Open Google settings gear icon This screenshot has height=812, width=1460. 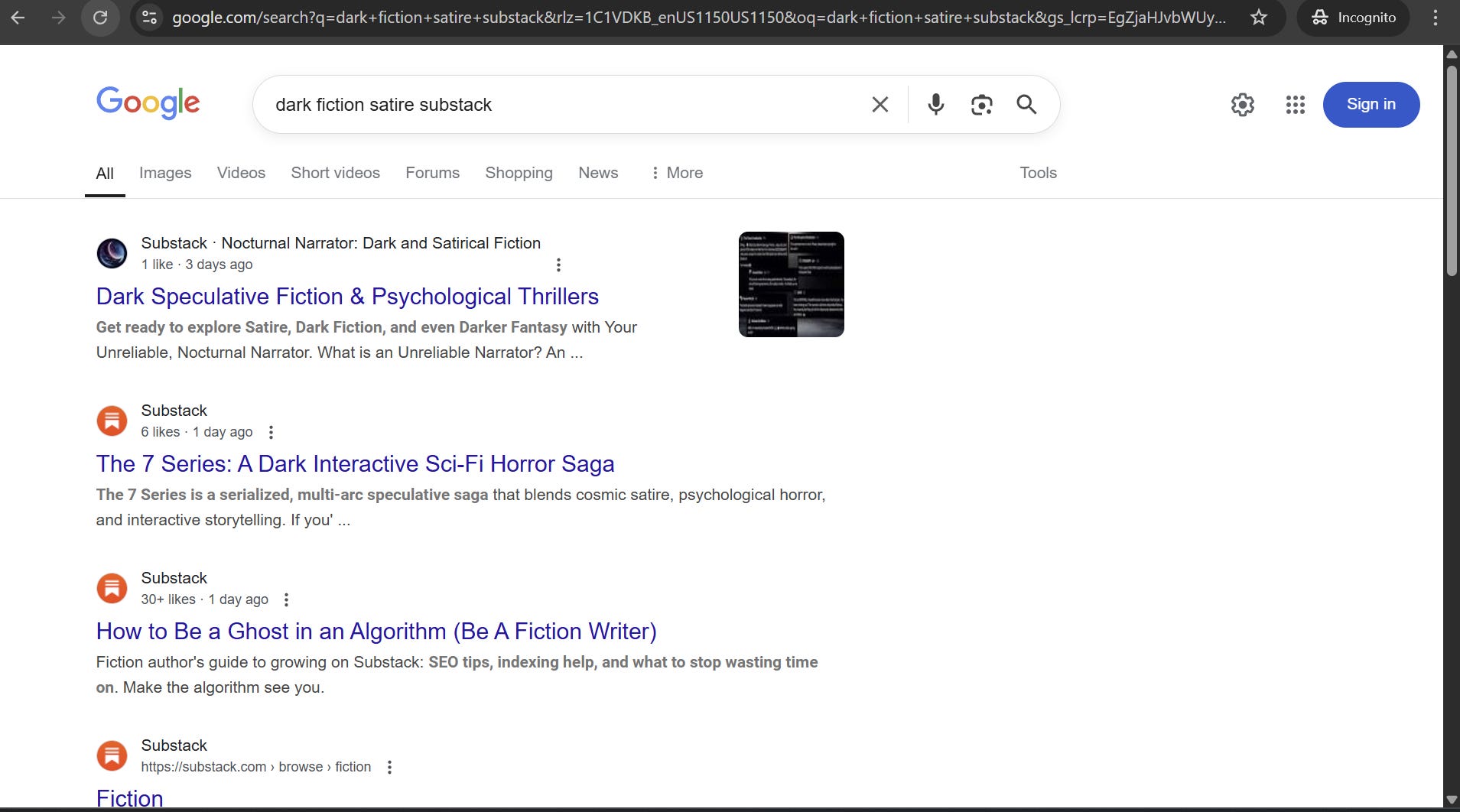pos(1243,105)
